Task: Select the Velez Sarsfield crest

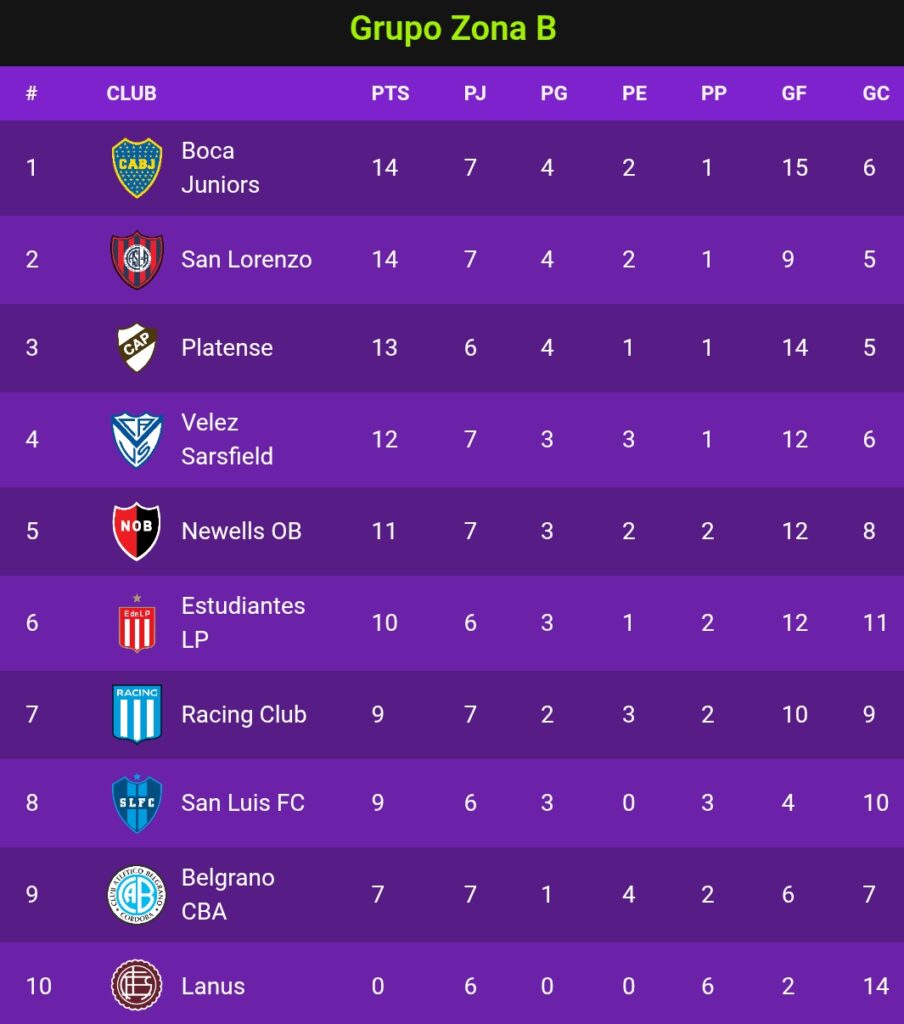Action: pyautogui.click(x=137, y=440)
